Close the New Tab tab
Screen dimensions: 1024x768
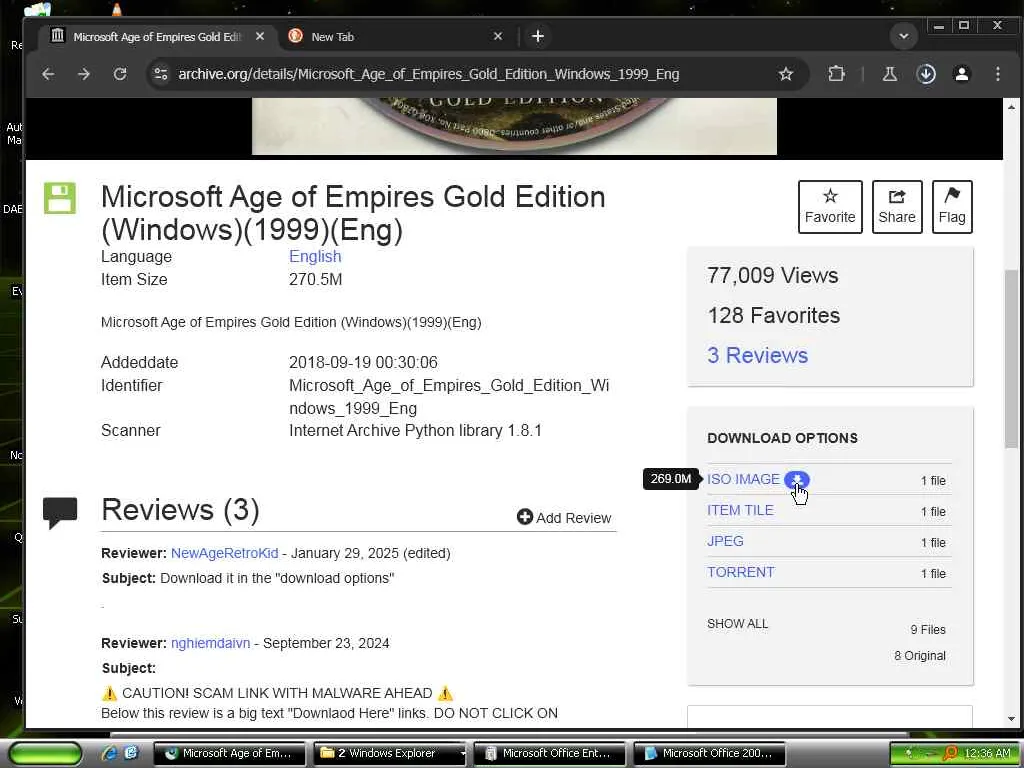[x=498, y=37]
